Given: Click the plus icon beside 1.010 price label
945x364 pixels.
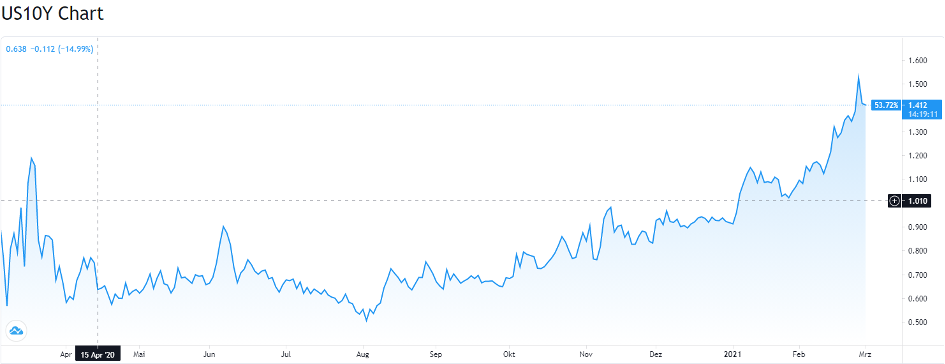Looking at the screenshot, I should click(x=895, y=201).
